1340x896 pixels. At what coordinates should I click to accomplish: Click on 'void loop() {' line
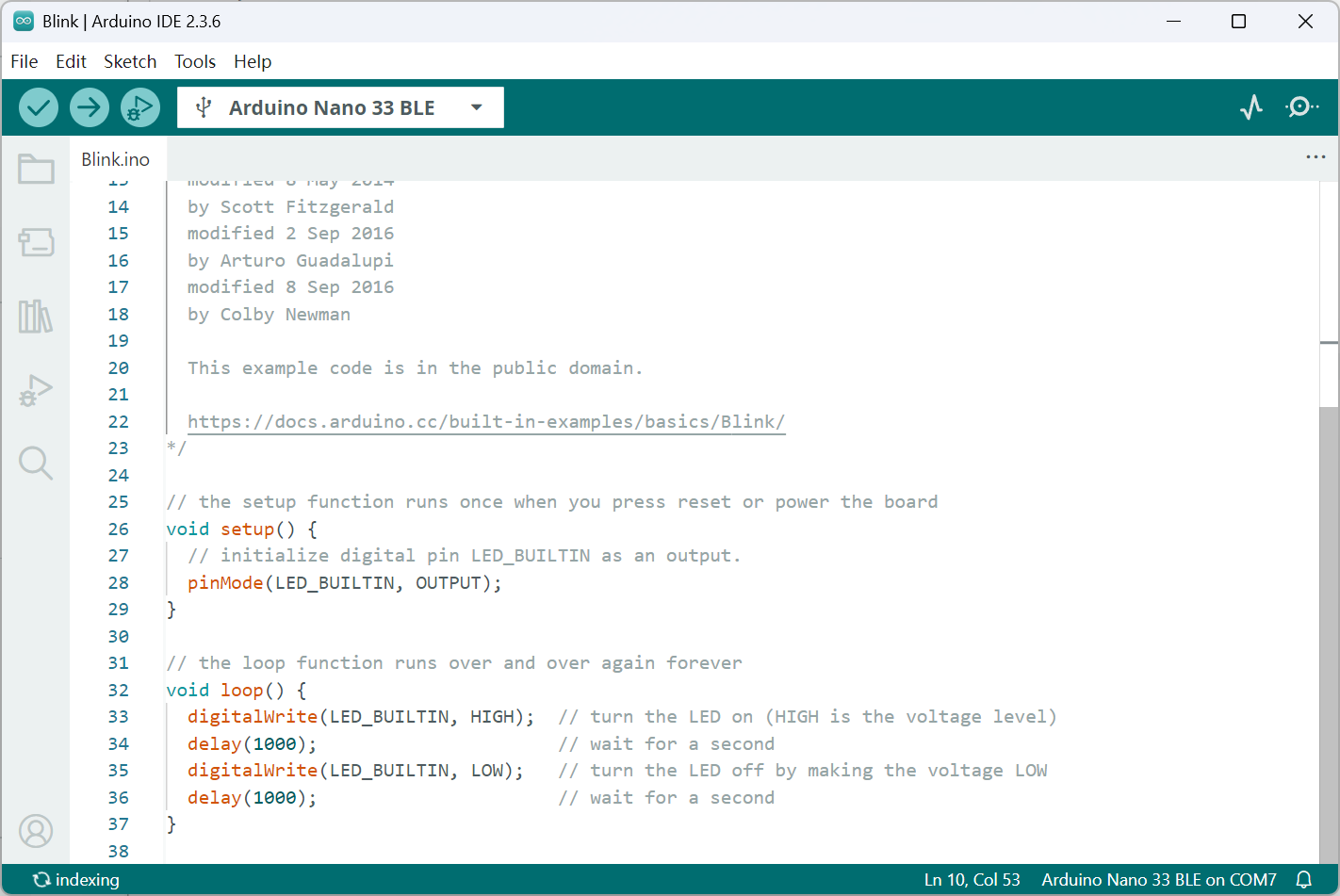click(237, 691)
